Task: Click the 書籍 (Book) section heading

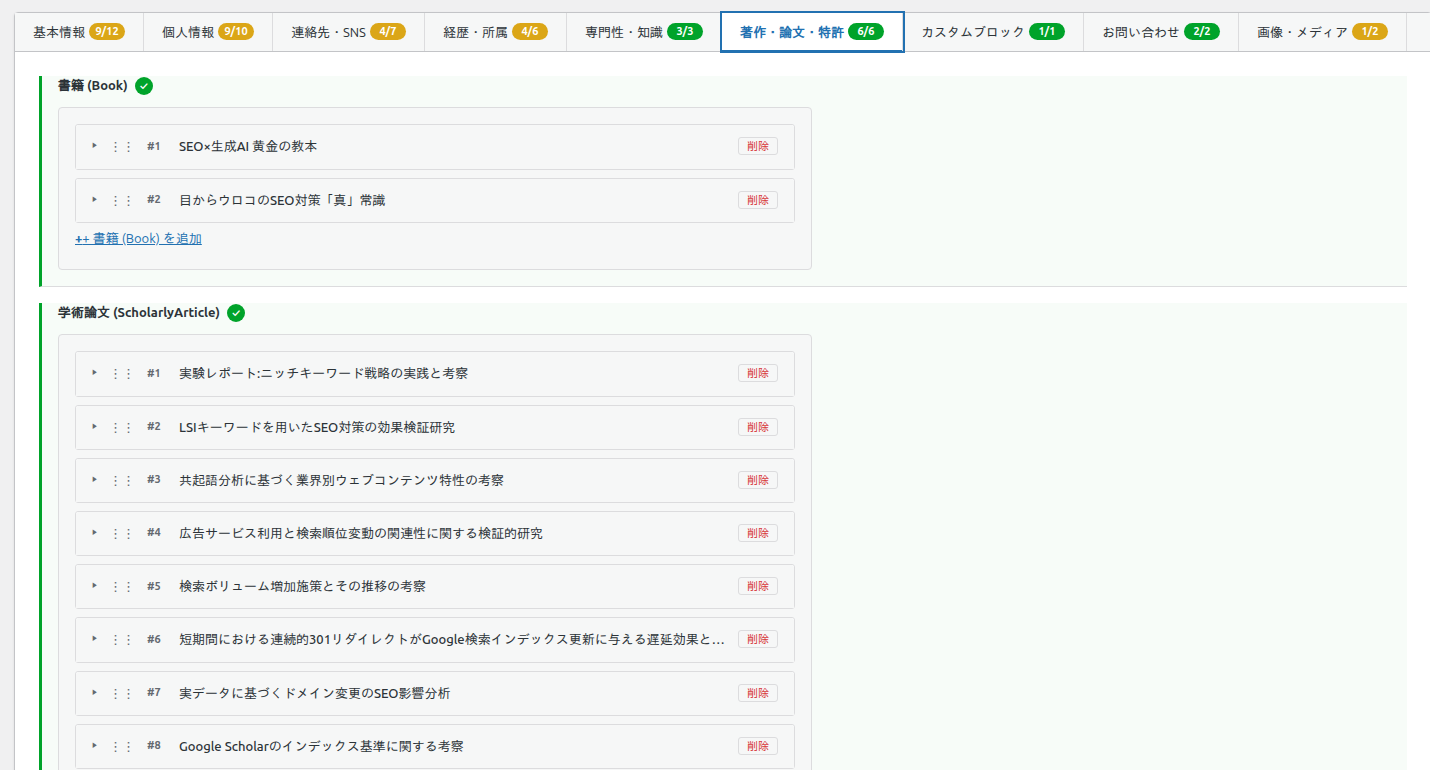Action: [93, 86]
